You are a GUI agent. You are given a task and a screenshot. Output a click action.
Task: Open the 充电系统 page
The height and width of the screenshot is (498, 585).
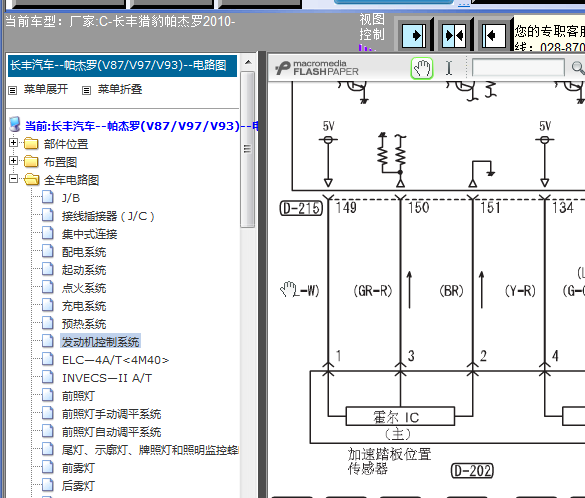click(84, 306)
